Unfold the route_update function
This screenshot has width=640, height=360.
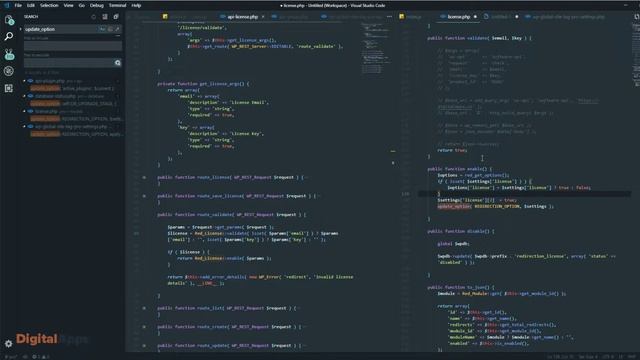click(144, 346)
